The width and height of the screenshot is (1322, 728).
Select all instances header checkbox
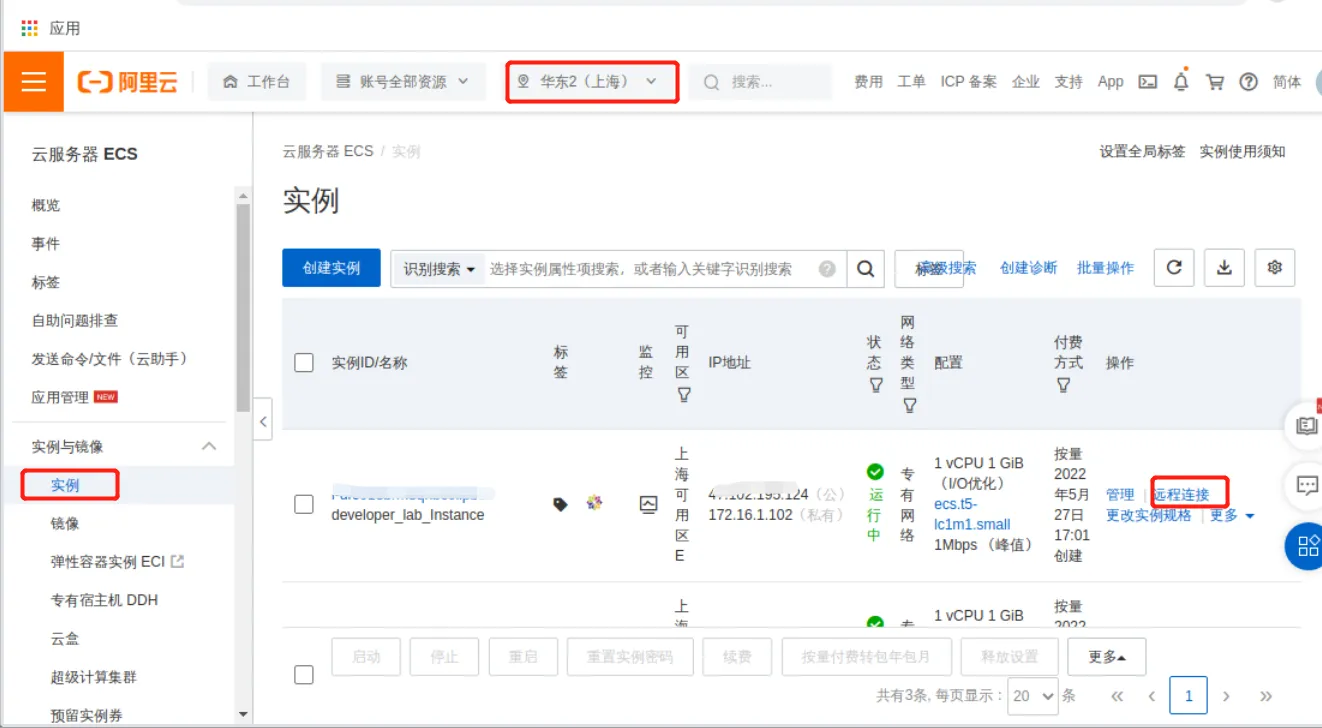pos(304,363)
